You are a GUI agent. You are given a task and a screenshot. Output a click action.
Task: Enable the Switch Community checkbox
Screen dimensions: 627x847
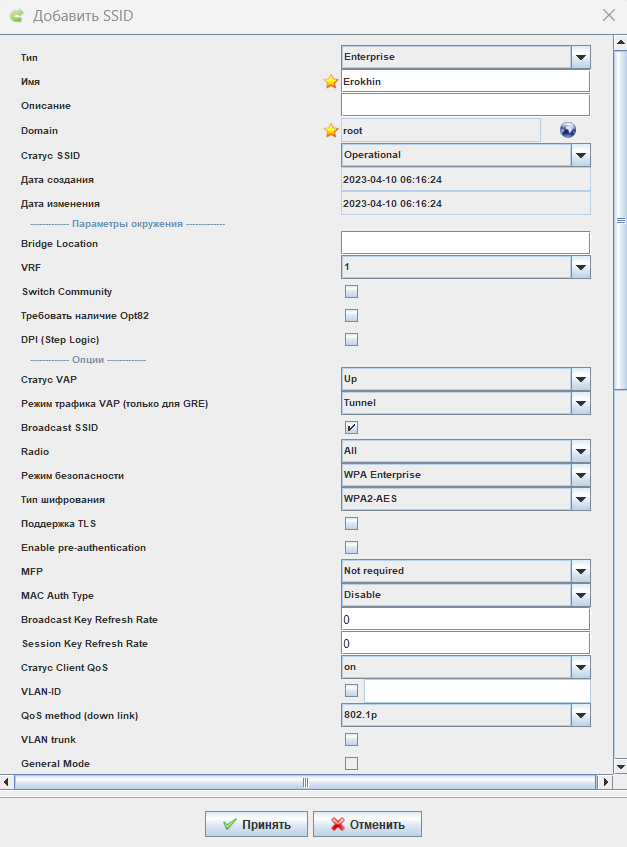point(352,292)
